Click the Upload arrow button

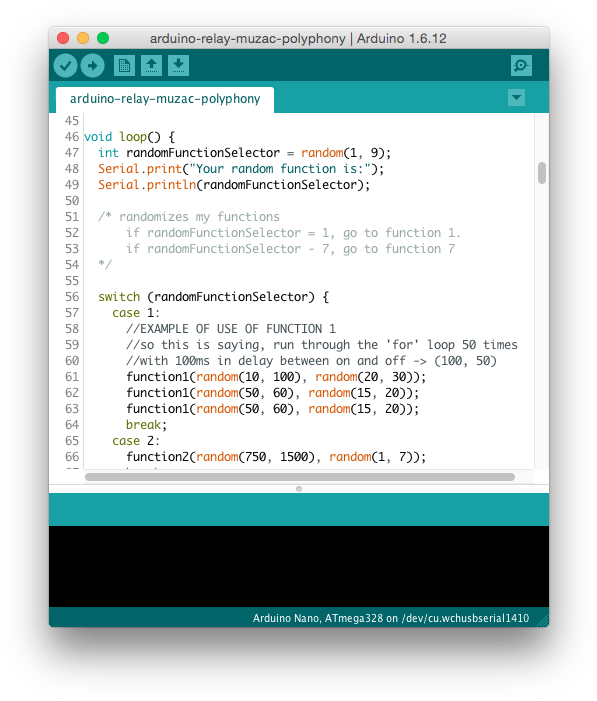(92, 66)
